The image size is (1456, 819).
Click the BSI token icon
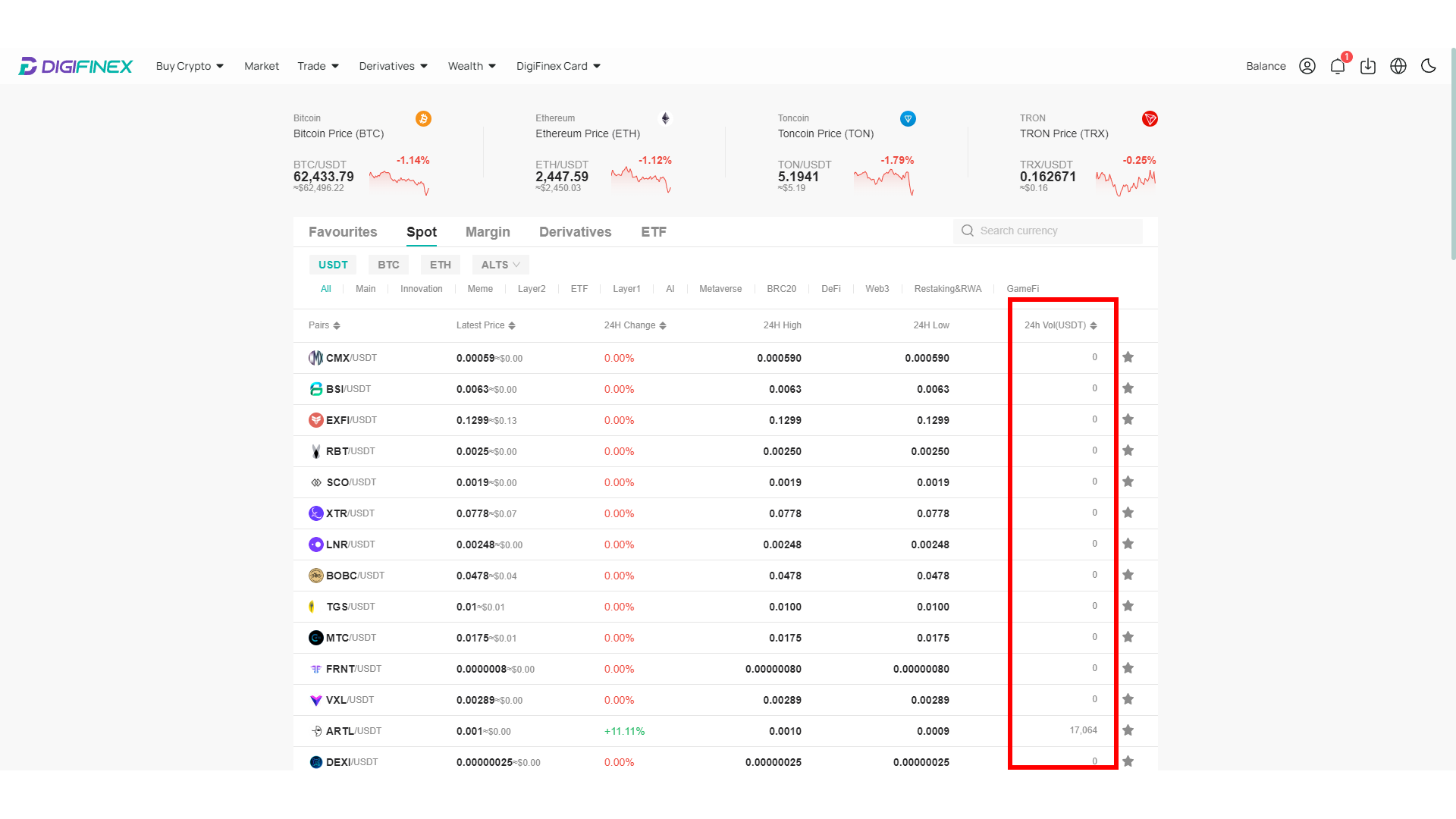316,389
